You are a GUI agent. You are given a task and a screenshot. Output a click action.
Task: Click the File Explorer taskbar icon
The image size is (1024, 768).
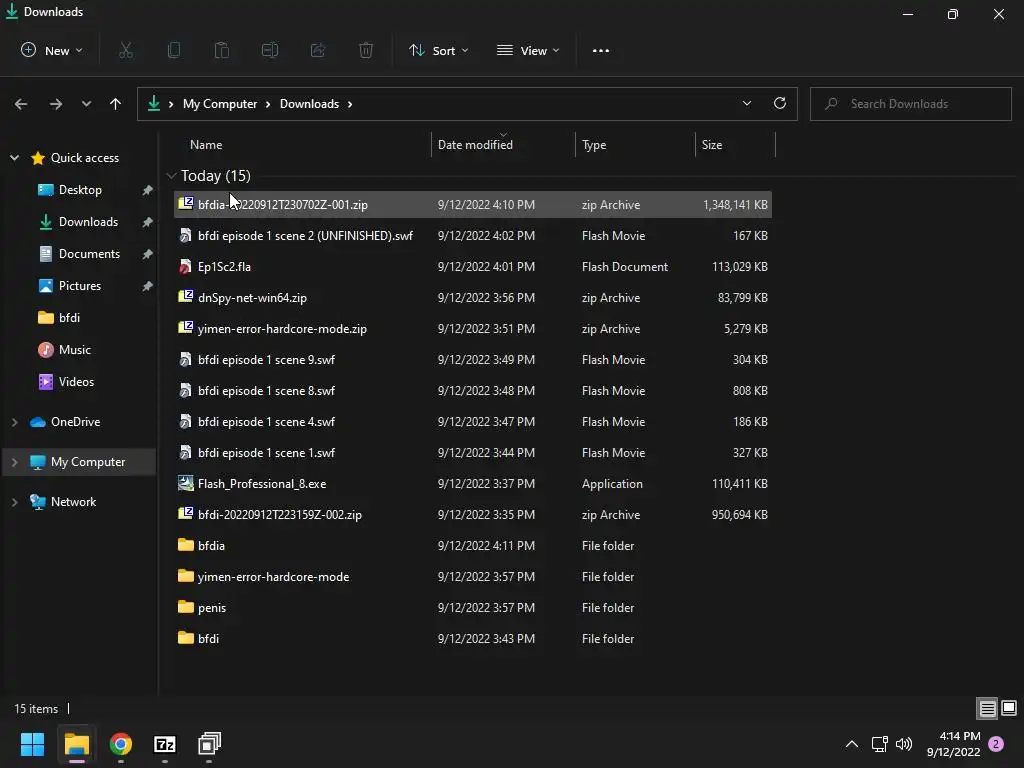click(x=76, y=744)
